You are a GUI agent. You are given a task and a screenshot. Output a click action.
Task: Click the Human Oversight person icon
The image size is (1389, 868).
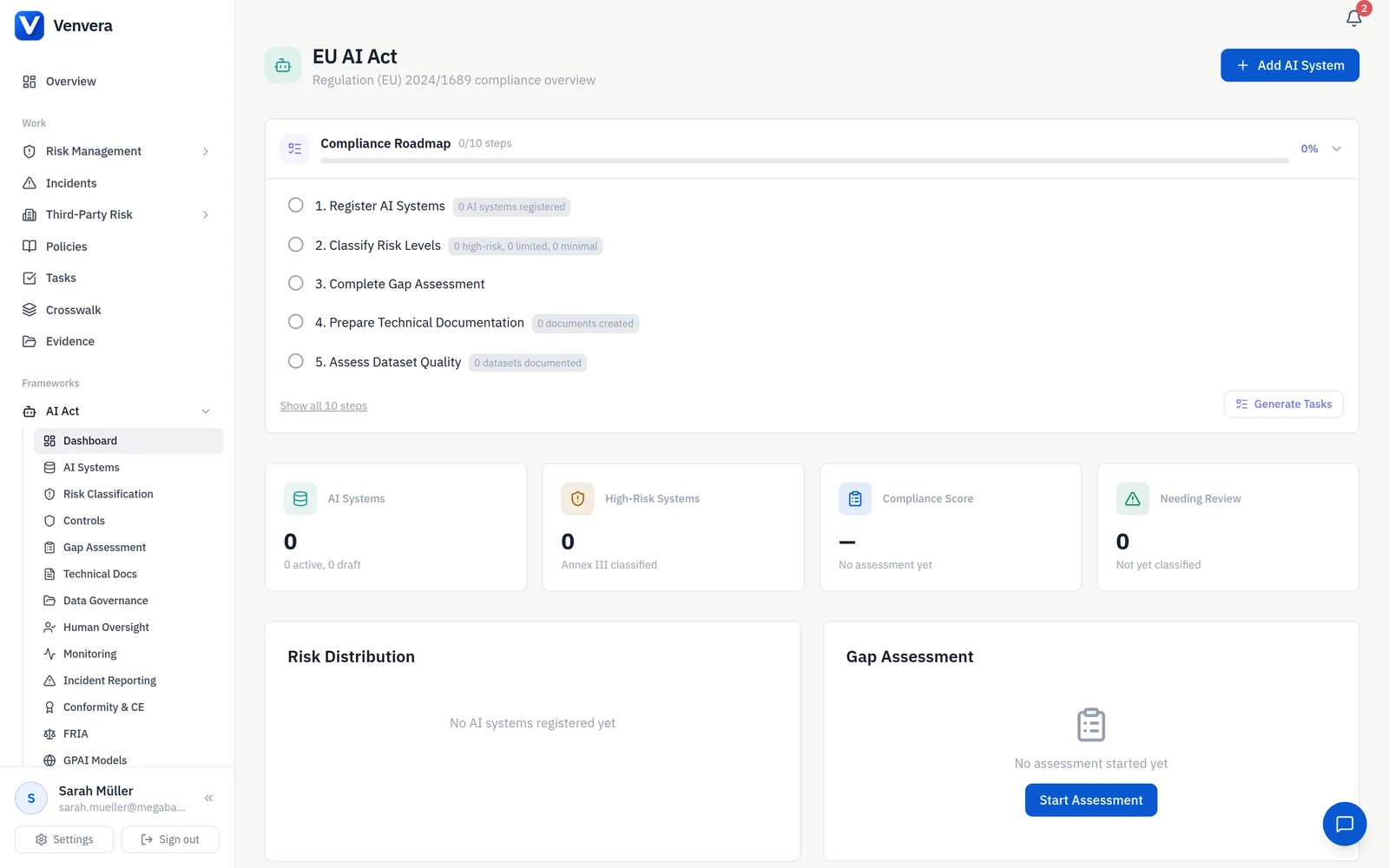[x=49, y=627]
